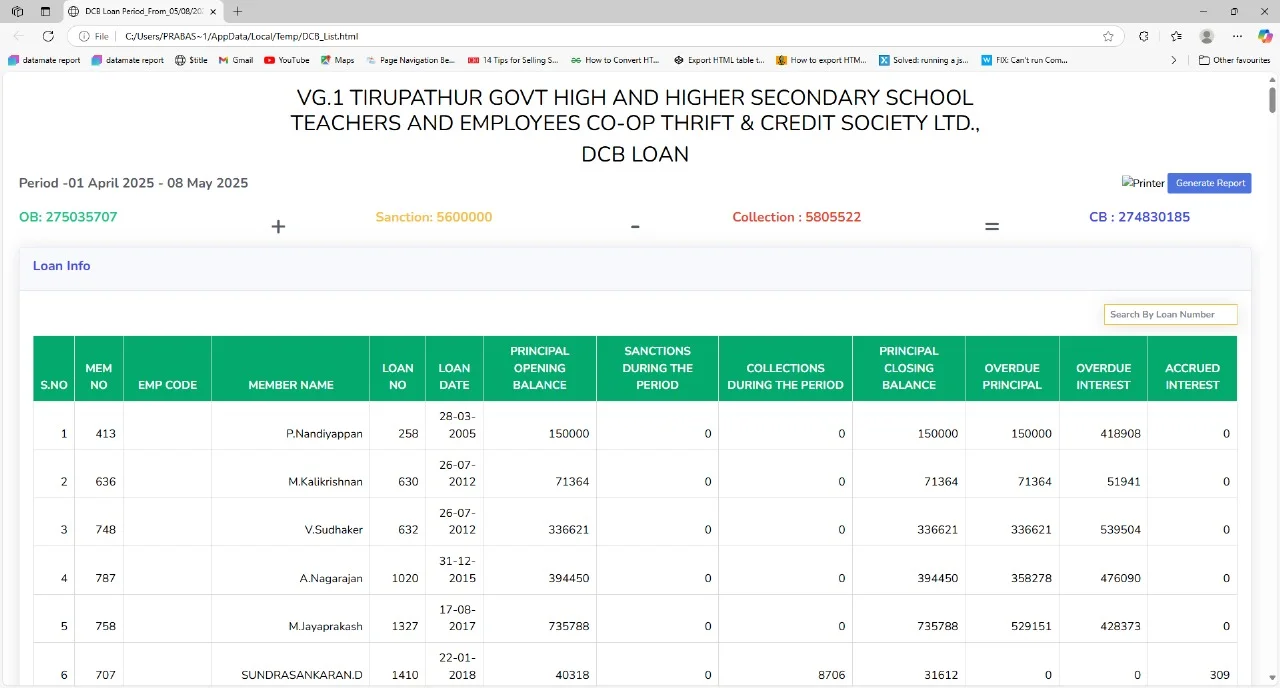Screen dimensions: 1280x688
Task: Go back to the previous page
Action: coord(18,36)
